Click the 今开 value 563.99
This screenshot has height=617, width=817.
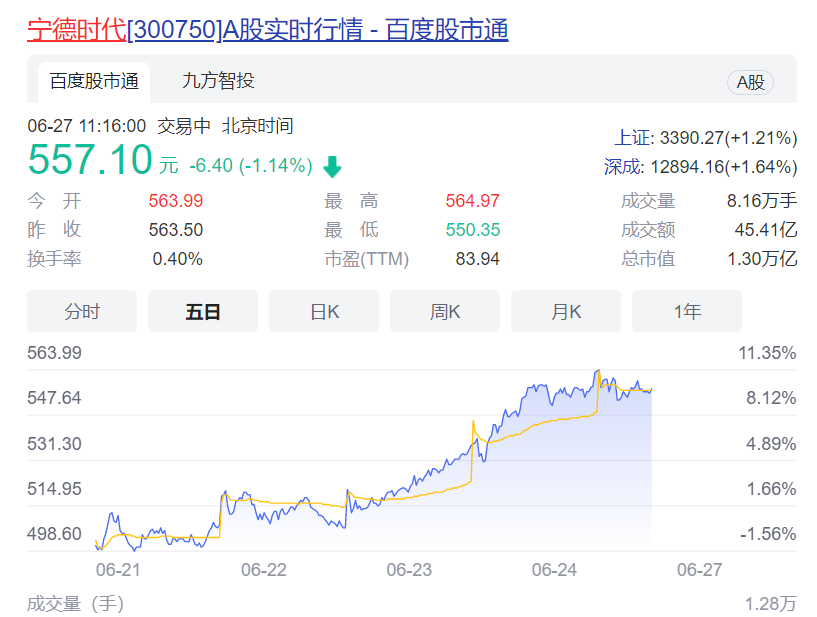click(176, 201)
